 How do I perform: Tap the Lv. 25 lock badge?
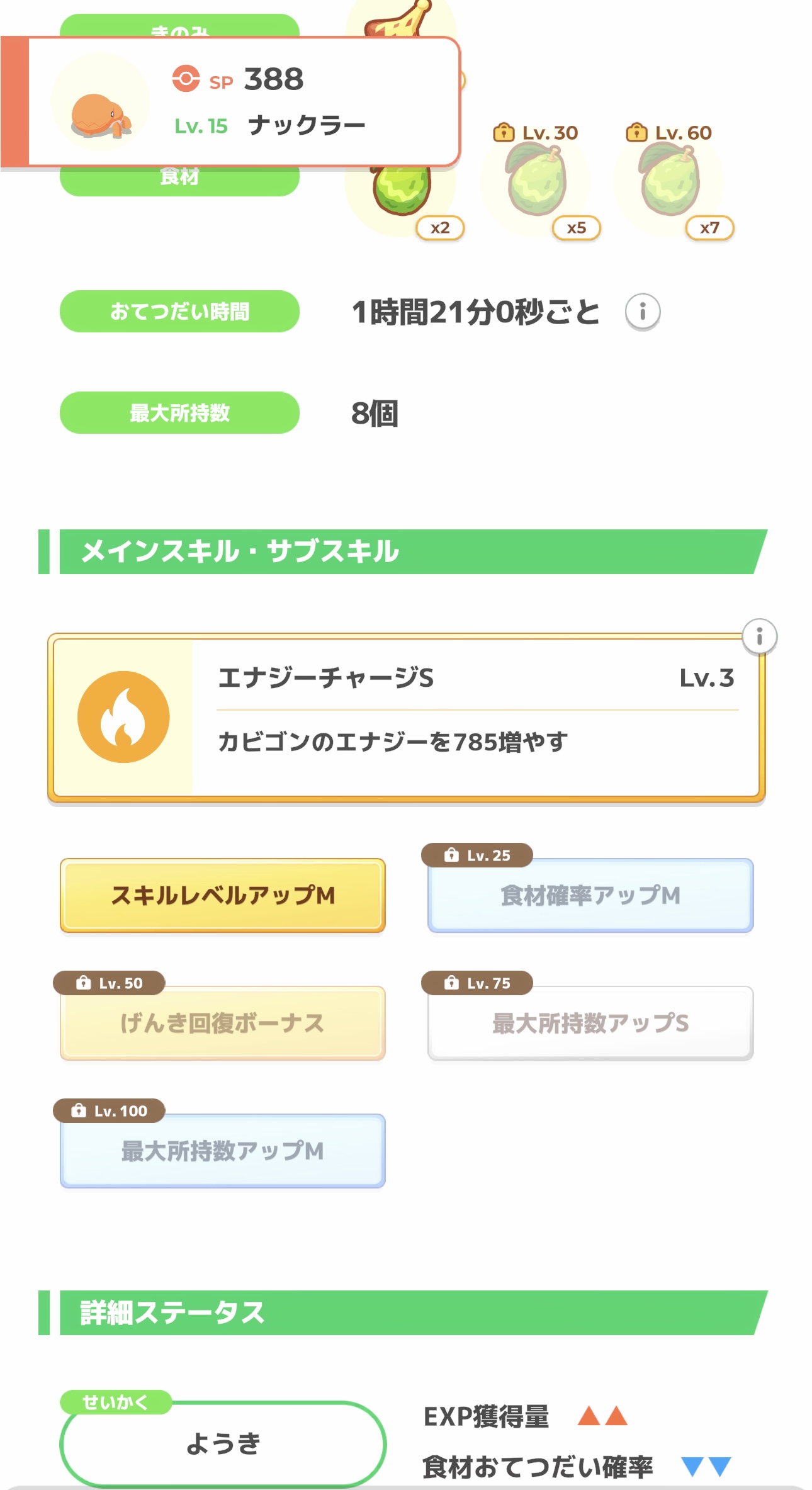[477, 855]
